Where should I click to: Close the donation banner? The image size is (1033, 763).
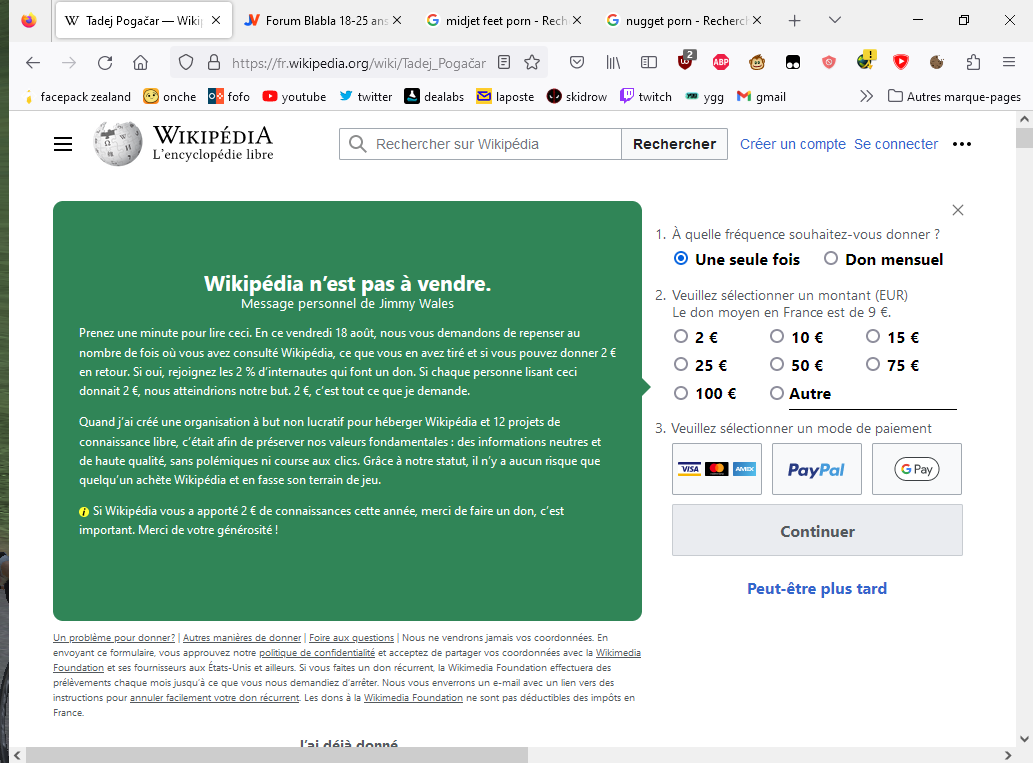[958, 210]
